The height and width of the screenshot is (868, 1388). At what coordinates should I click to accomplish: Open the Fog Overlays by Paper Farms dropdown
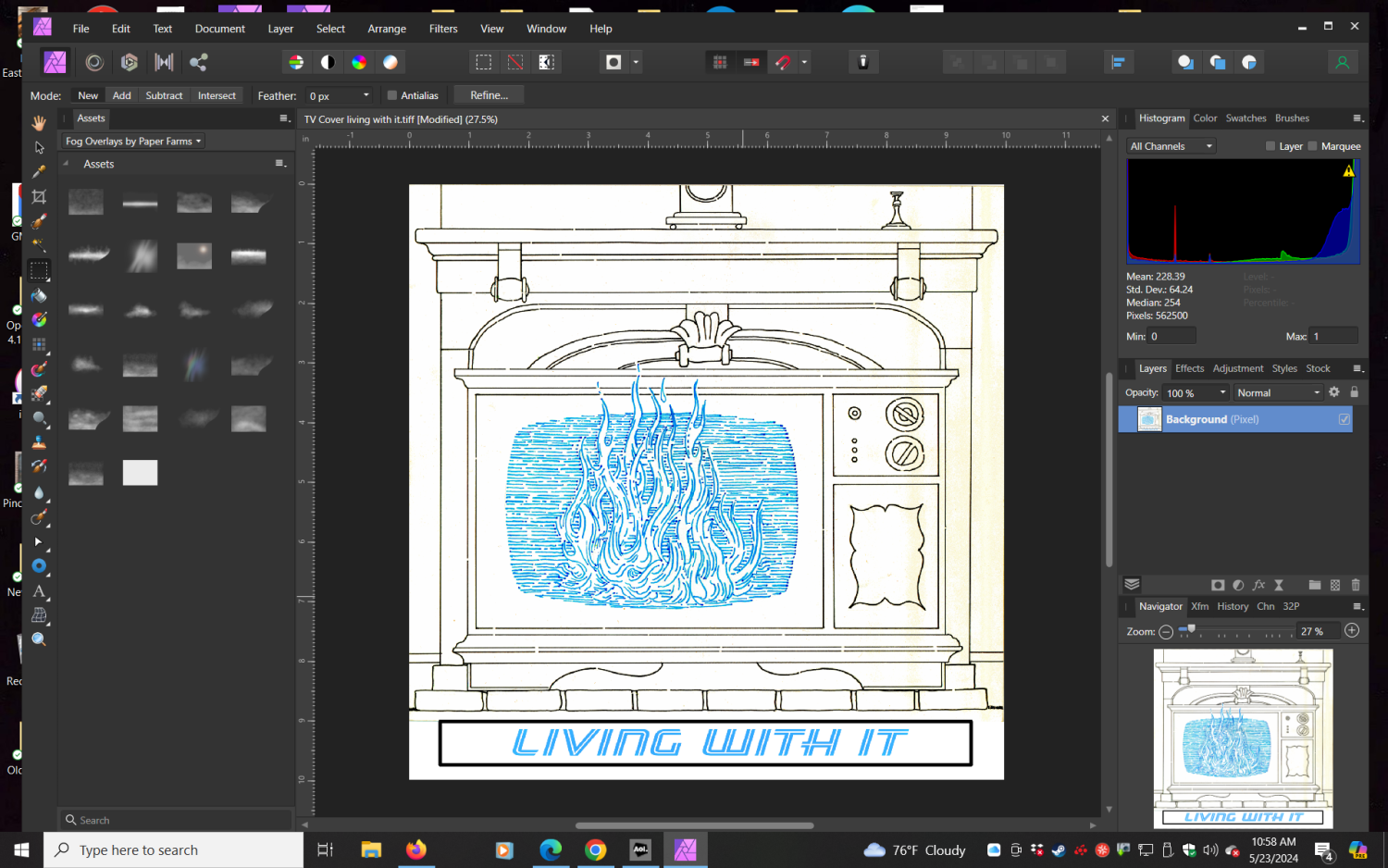click(130, 141)
